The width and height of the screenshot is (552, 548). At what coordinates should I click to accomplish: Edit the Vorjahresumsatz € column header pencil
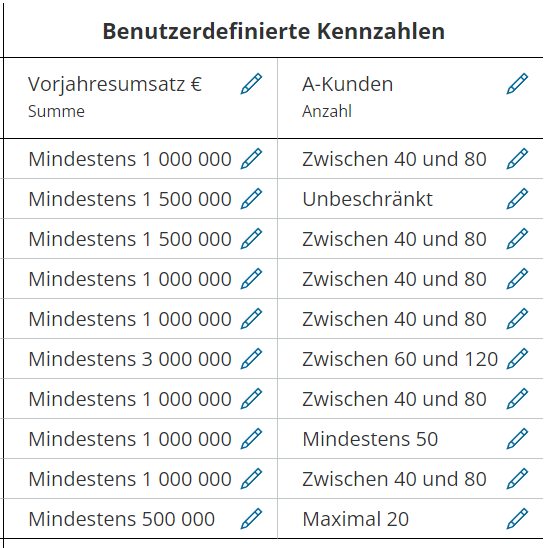(x=251, y=84)
